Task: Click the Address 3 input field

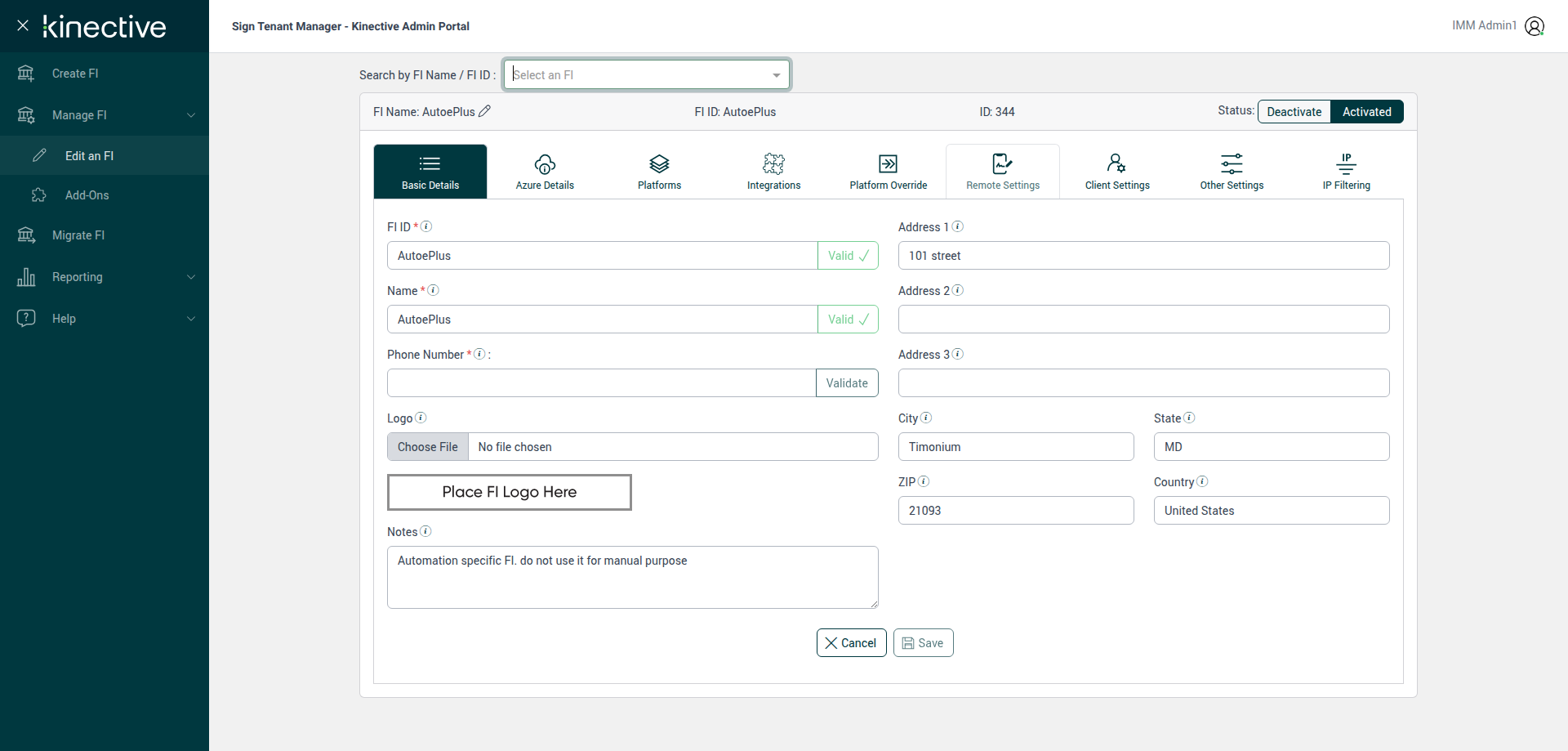Action: (x=1143, y=383)
